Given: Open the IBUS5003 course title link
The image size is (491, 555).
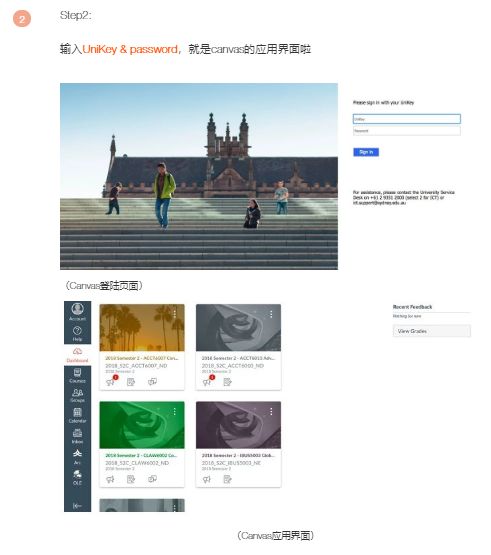Looking at the screenshot, I should coord(238,455).
